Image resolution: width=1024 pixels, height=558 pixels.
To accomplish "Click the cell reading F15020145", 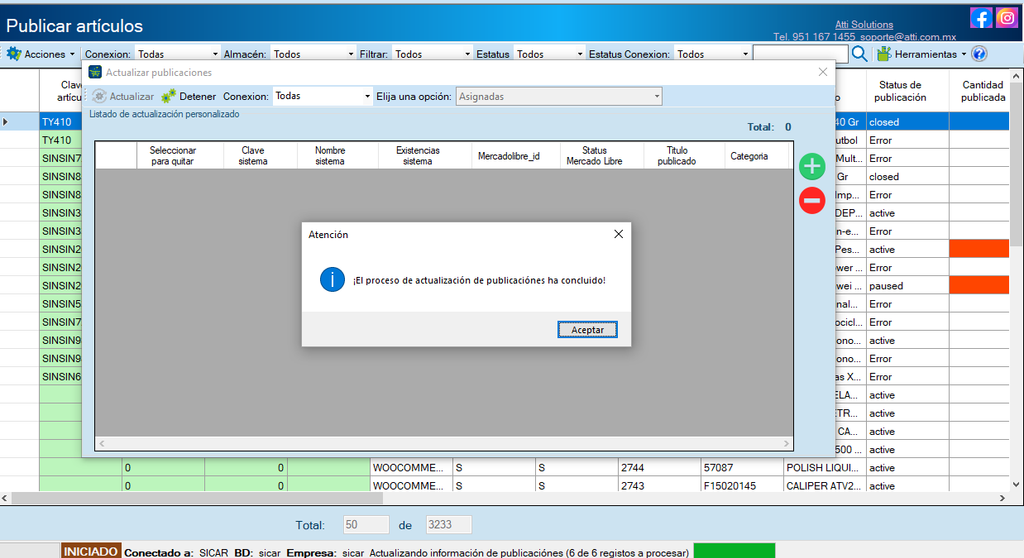I will 742,486.
